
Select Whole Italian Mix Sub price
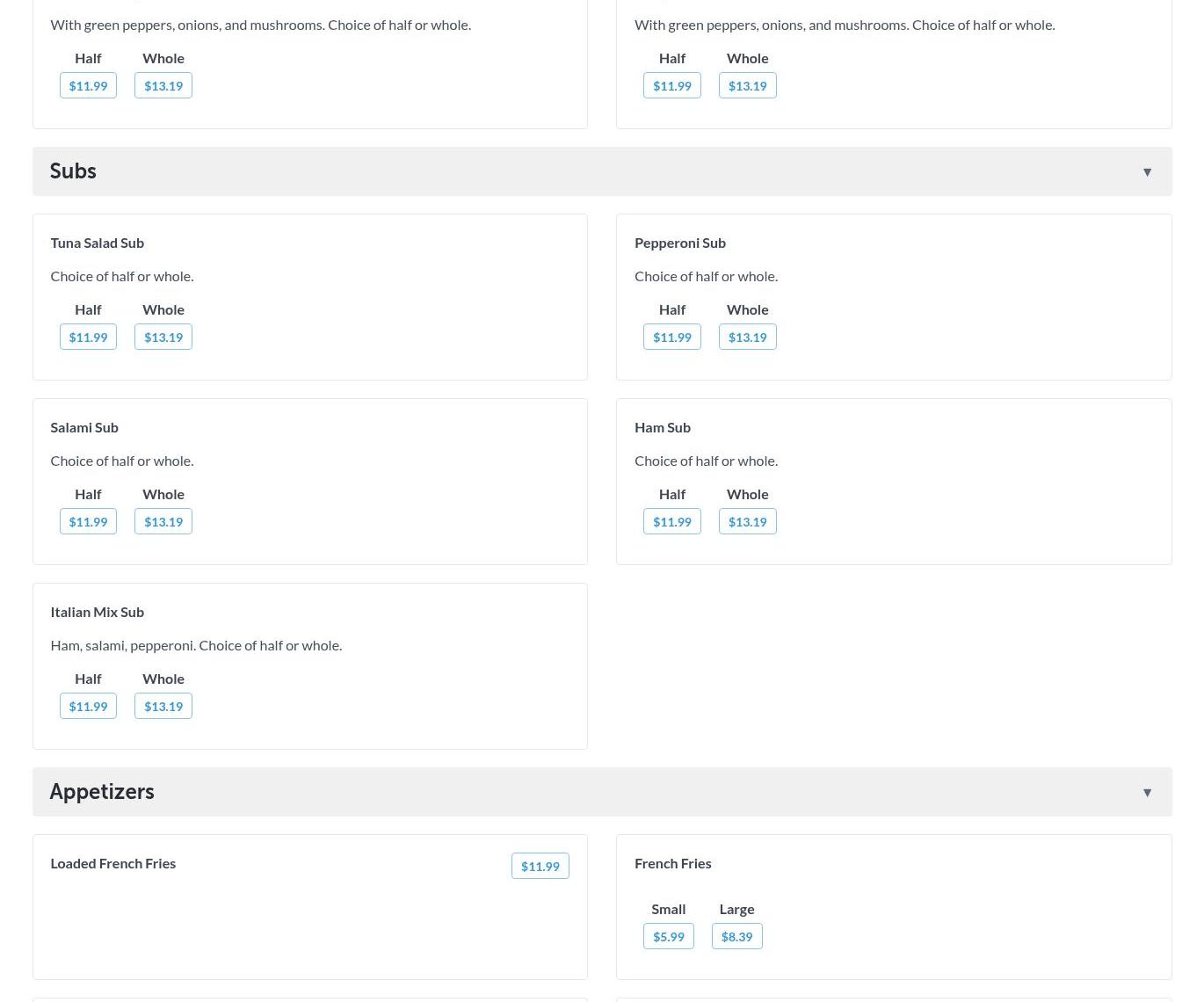(163, 706)
